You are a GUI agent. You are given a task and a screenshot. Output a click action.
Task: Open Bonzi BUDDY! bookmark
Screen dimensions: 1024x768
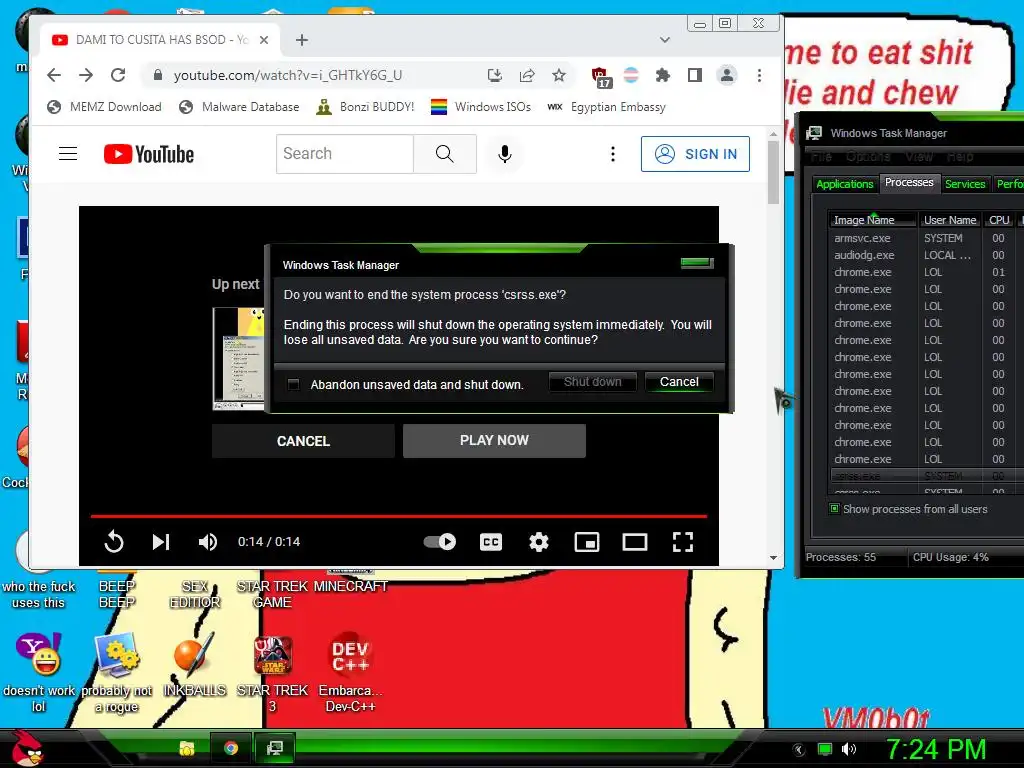[365, 106]
